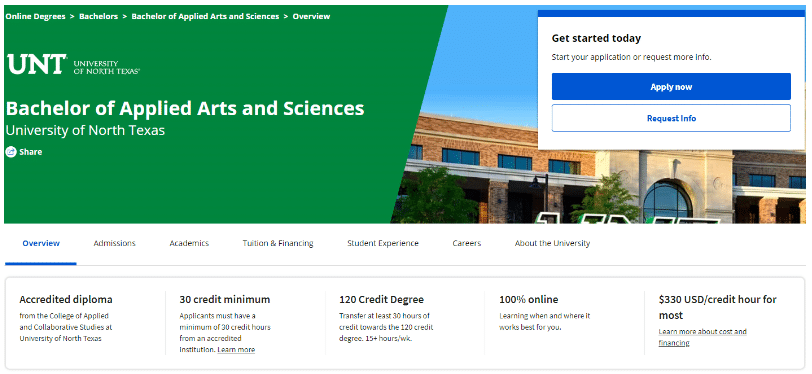Click the Share icon under University of North Texas

pos(11,152)
